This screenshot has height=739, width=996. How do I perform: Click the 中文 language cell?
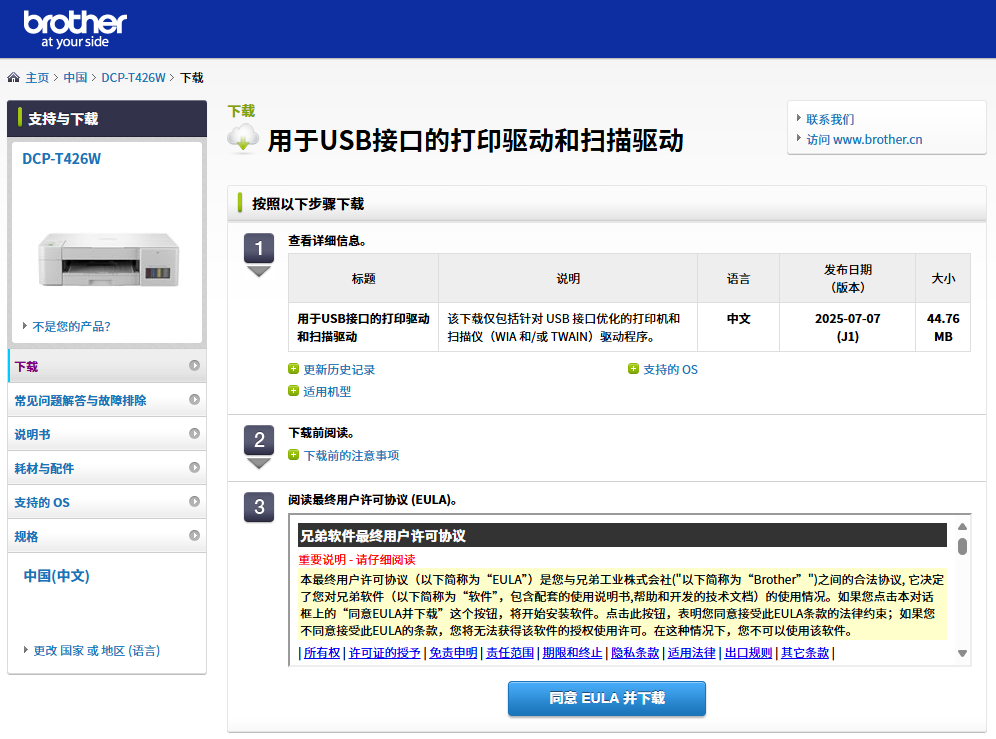738,327
